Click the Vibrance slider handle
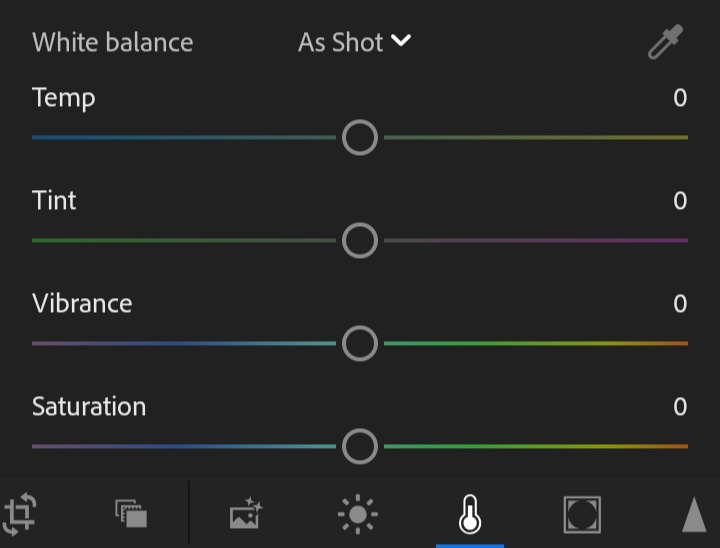 (x=360, y=343)
